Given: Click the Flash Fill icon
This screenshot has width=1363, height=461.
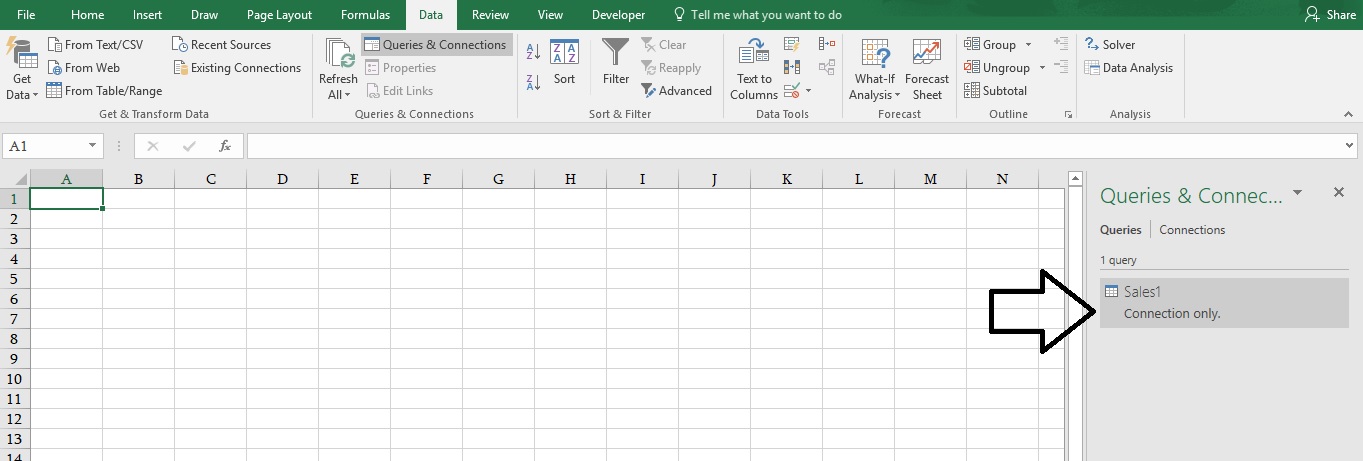Looking at the screenshot, I should pyautogui.click(x=792, y=44).
